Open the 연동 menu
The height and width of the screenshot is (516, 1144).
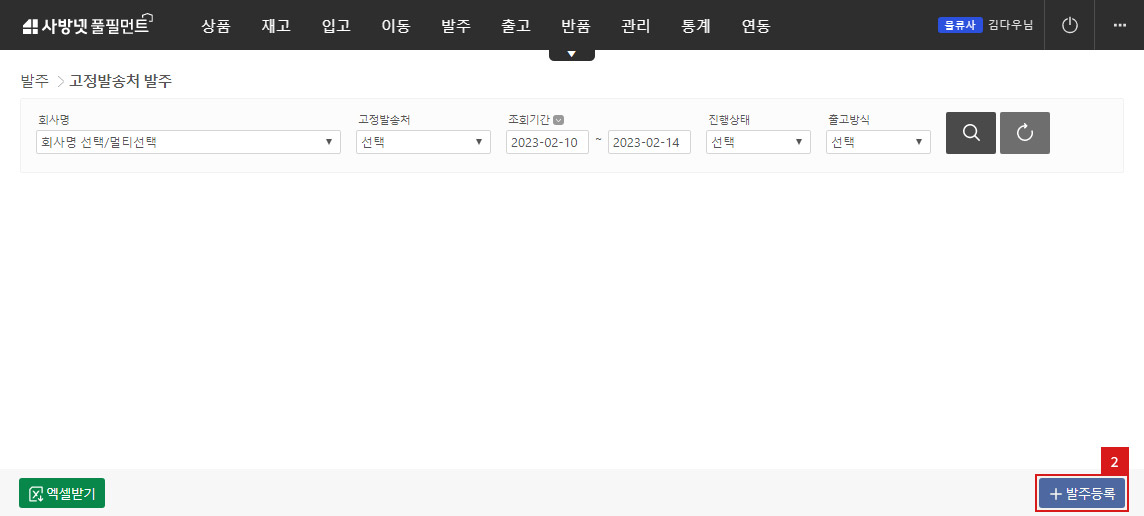coord(755,26)
